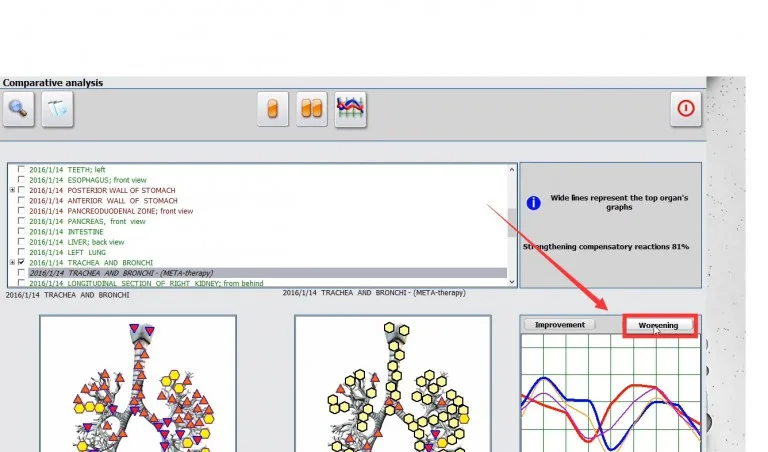The height and width of the screenshot is (452, 768).
Task: Click the magnifying glass search icon
Action: tap(18, 109)
